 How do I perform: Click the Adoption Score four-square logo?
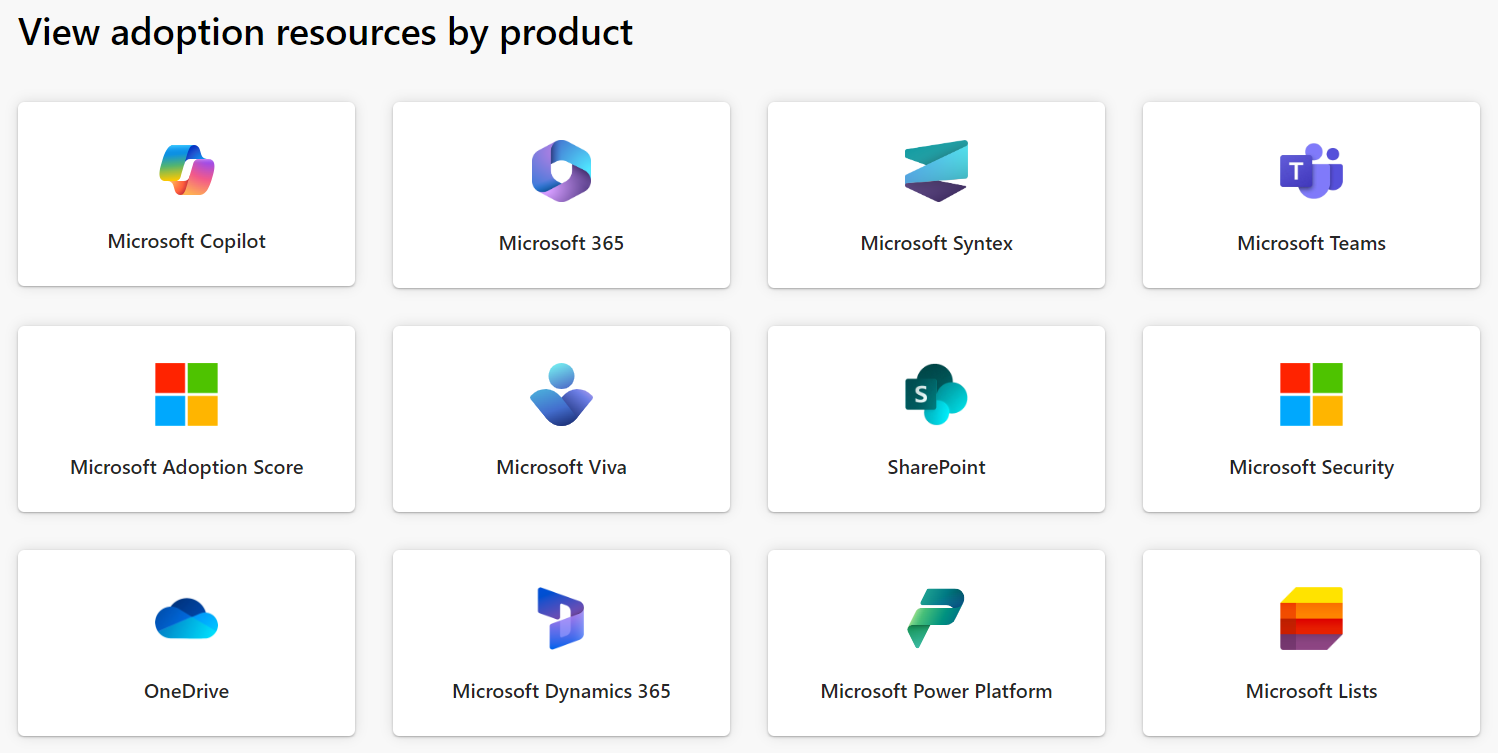[187, 394]
